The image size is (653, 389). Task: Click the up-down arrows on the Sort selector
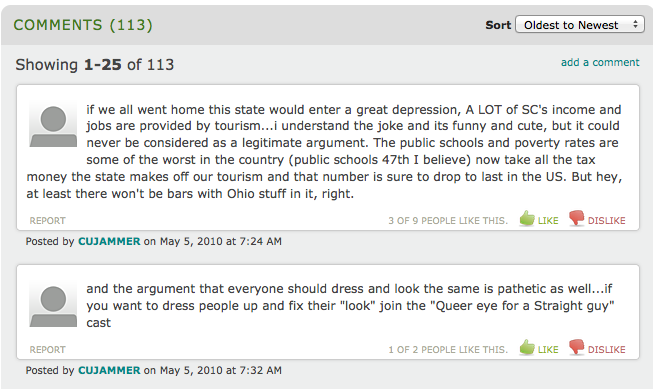point(635,24)
